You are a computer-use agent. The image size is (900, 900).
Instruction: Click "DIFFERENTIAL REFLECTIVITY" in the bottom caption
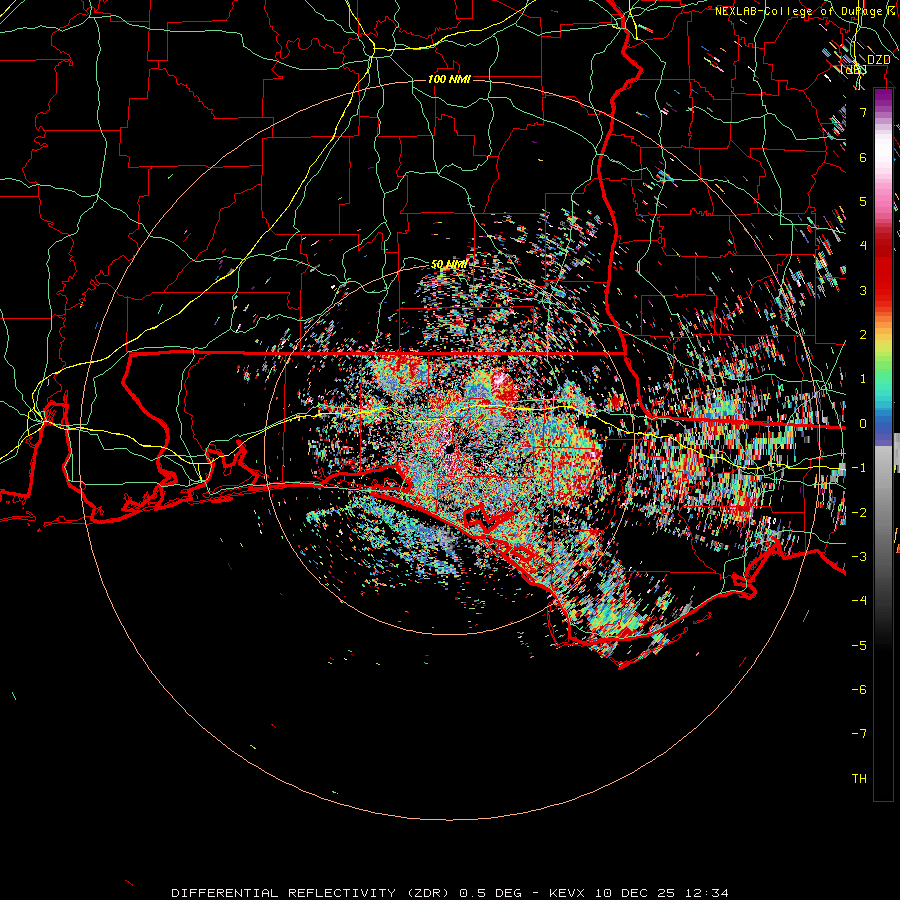(283, 893)
